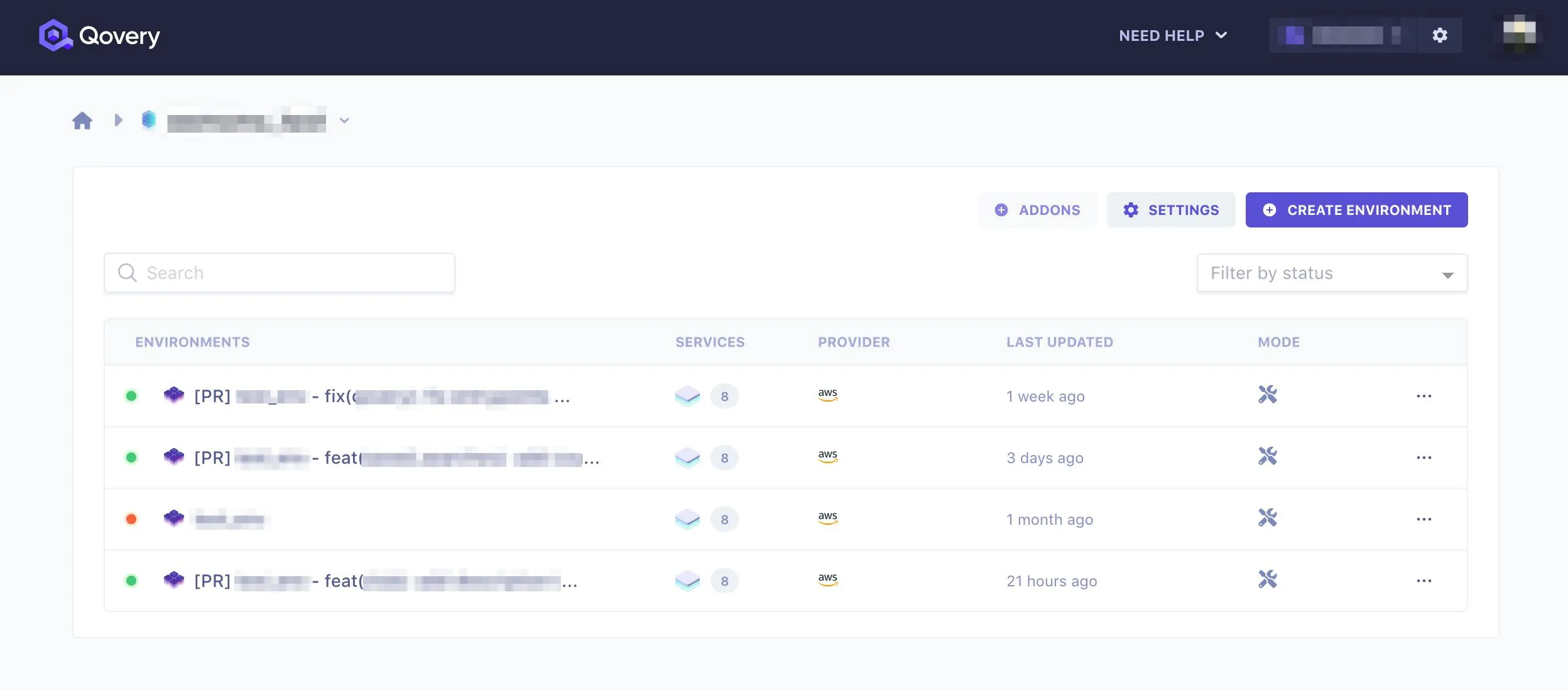Image resolution: width=1568 pixels, height=690 pixels.
Task: Click environment cube icon in 21 hours ago row
Action: tap(174, 579)
